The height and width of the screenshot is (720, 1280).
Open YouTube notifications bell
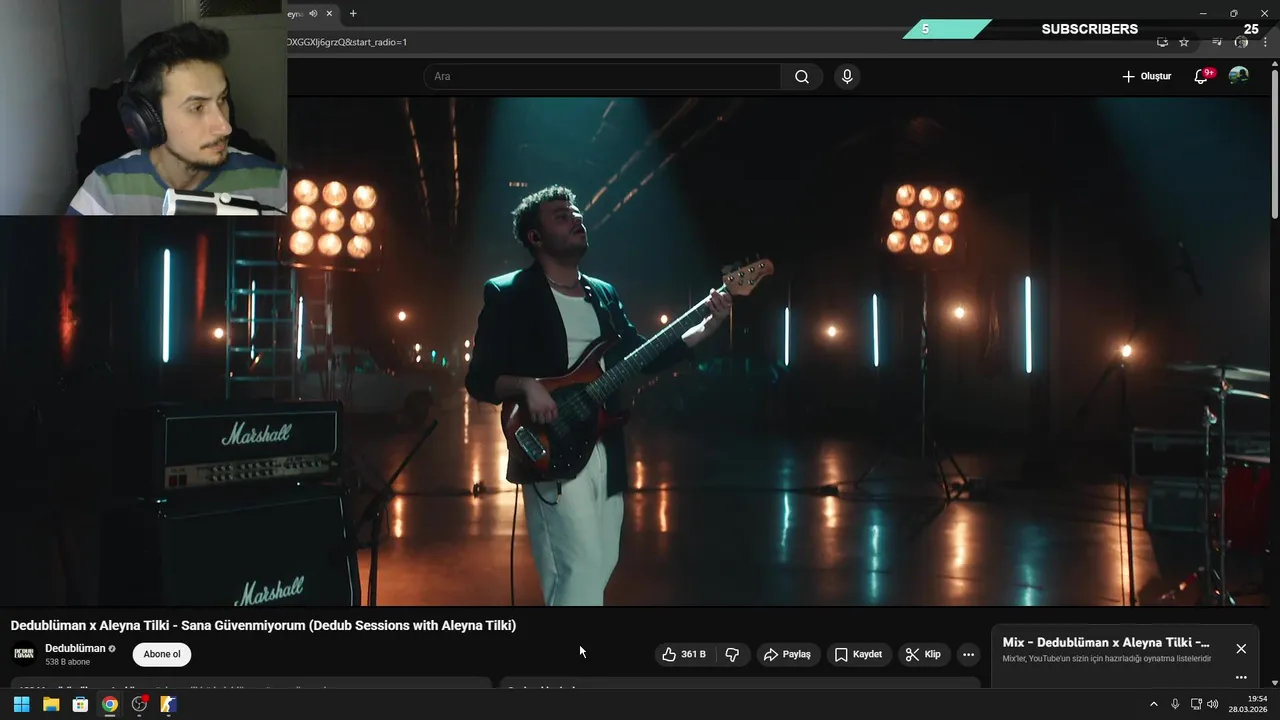coord(1201,76)
